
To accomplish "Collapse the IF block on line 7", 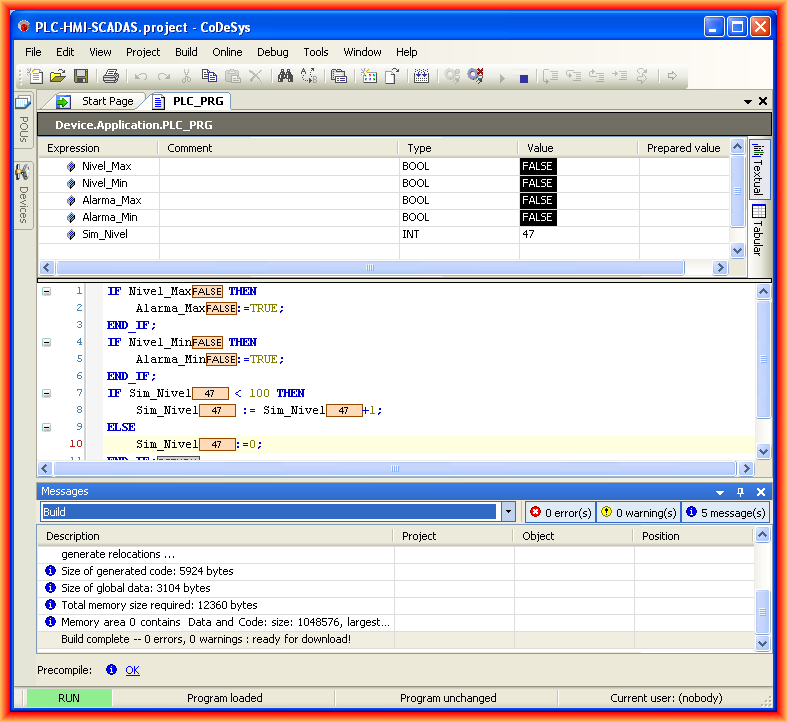I will pyautogui.click(x=46, y=393).
